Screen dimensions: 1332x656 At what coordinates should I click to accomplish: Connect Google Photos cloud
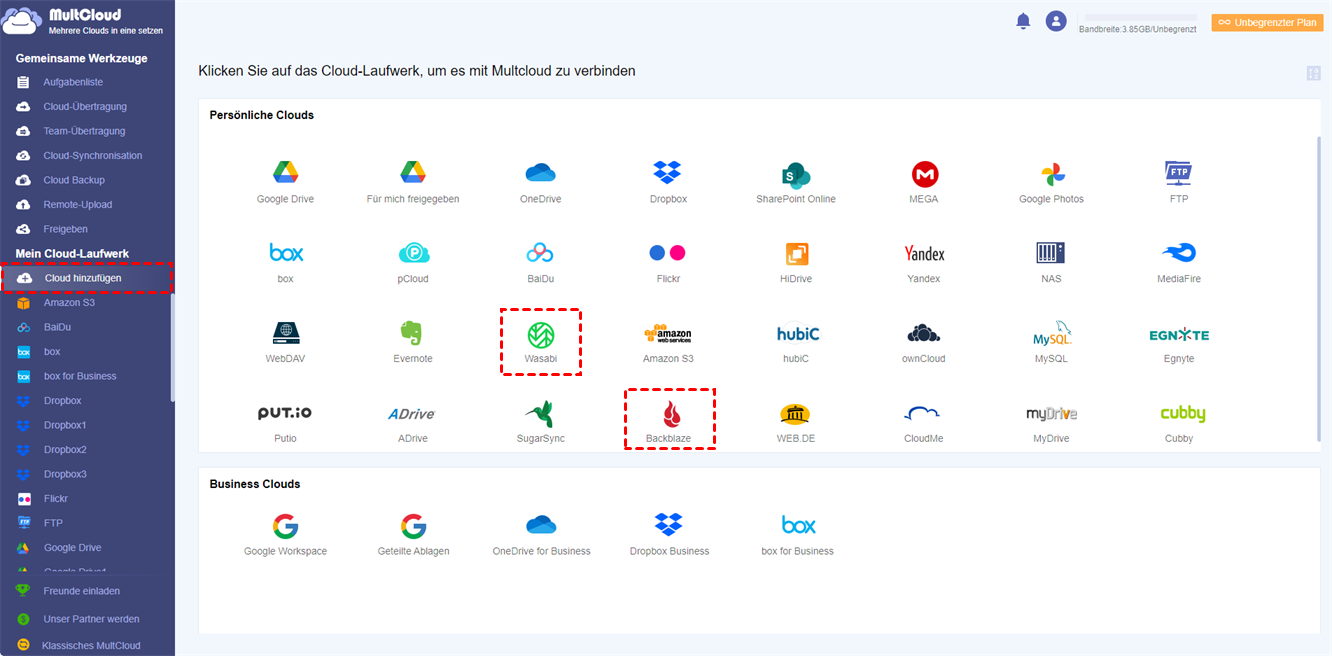click(x=1051, y=174)
